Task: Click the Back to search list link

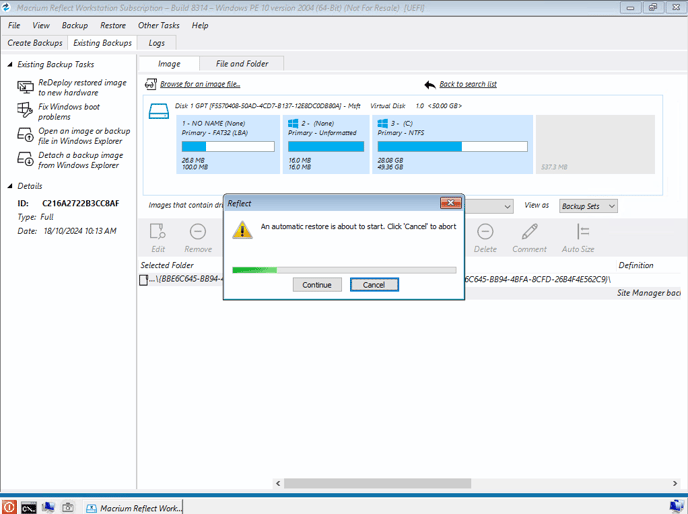Action: pos(468,84)
